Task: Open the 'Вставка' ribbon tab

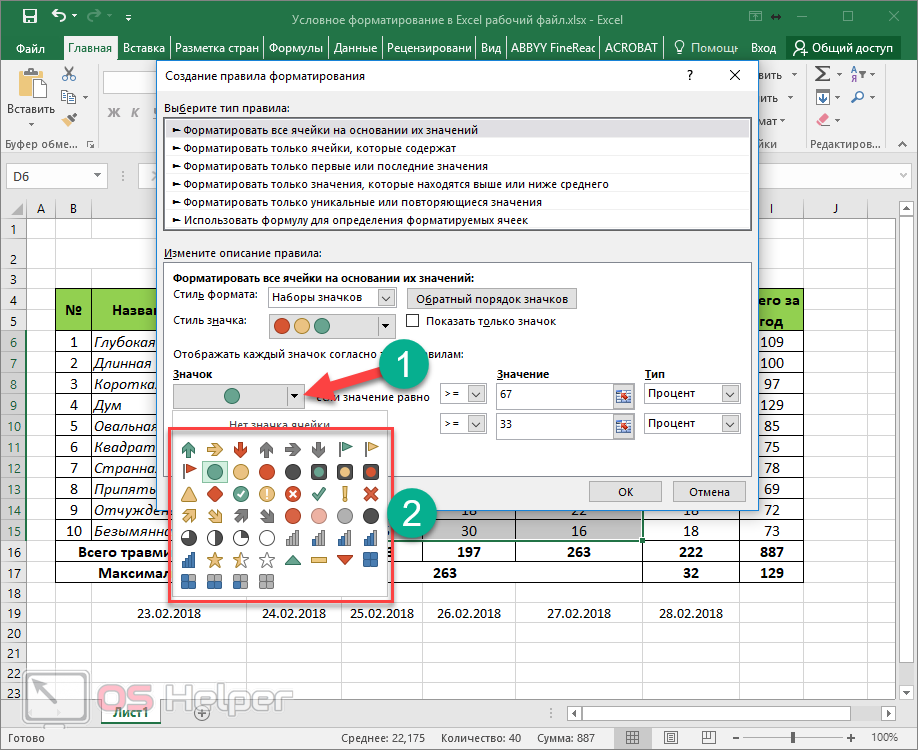Action: (x=144, y=47)
